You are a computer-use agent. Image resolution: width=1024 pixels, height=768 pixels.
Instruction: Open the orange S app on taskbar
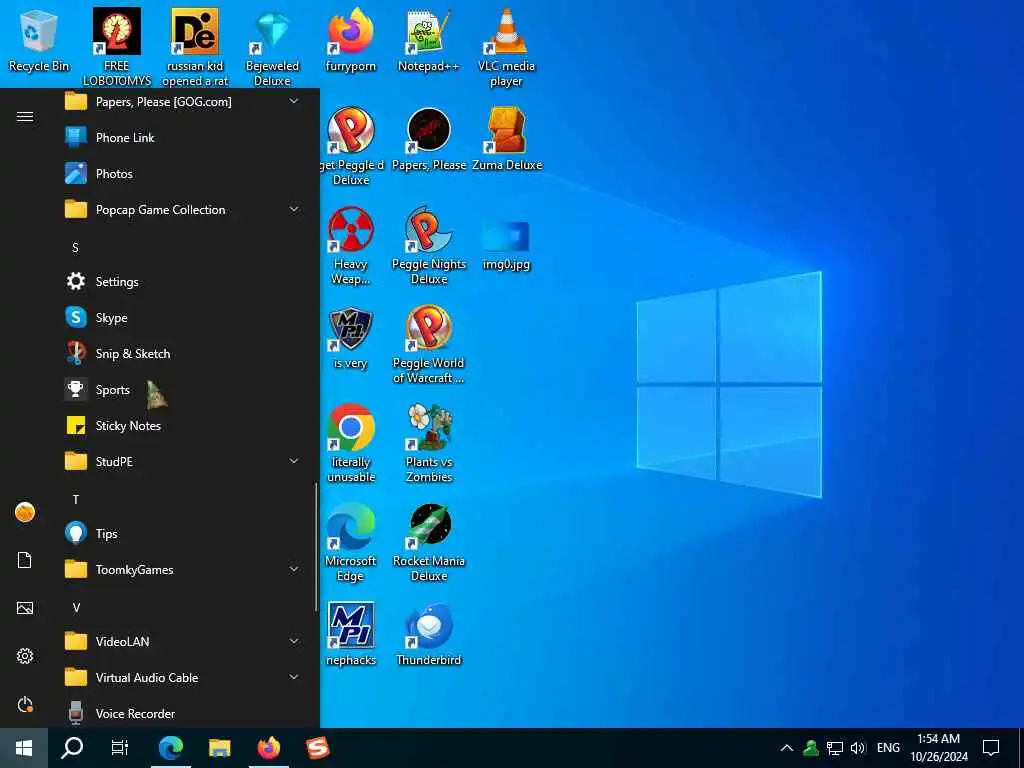click(317, 748)
